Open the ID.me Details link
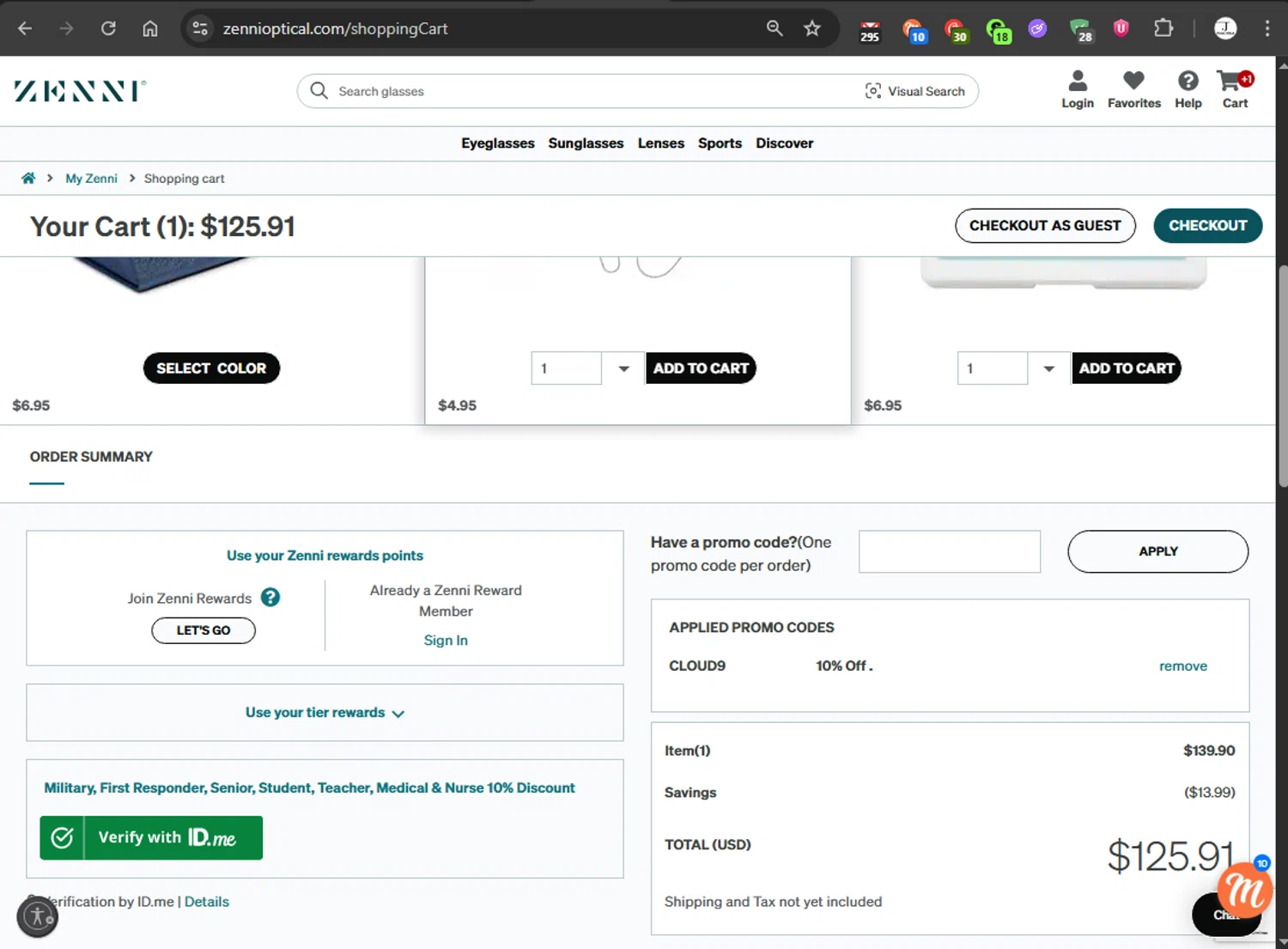Screen dimensions: 1288x949 (207, 902)
